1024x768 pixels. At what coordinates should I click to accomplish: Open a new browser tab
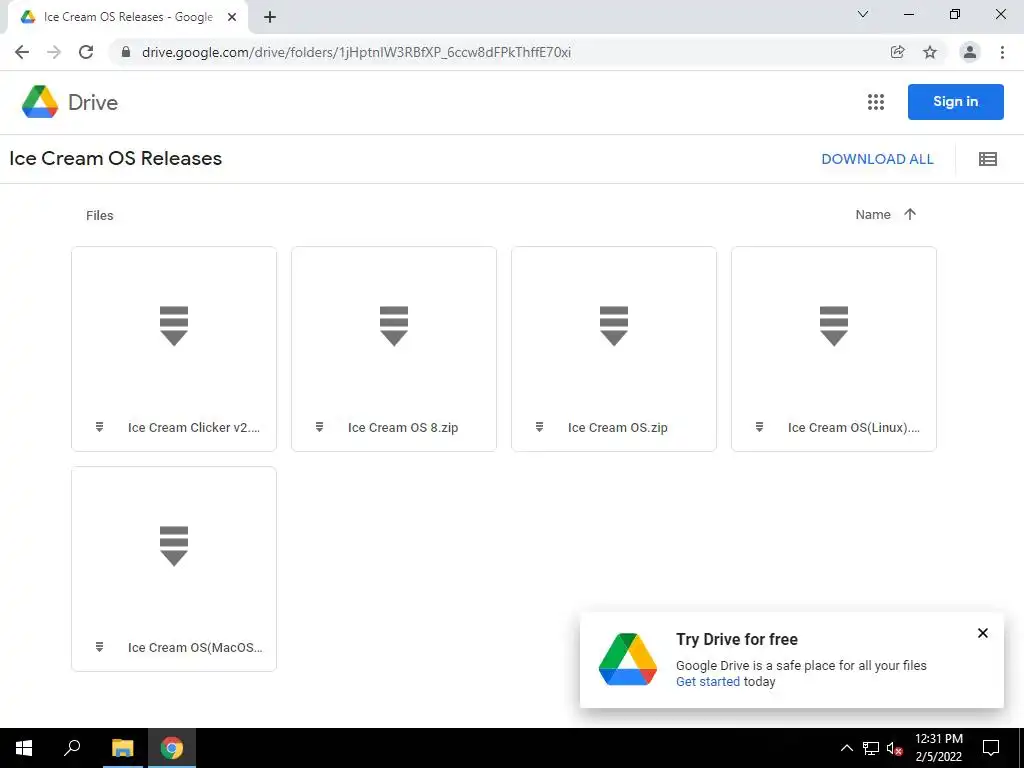270,18
